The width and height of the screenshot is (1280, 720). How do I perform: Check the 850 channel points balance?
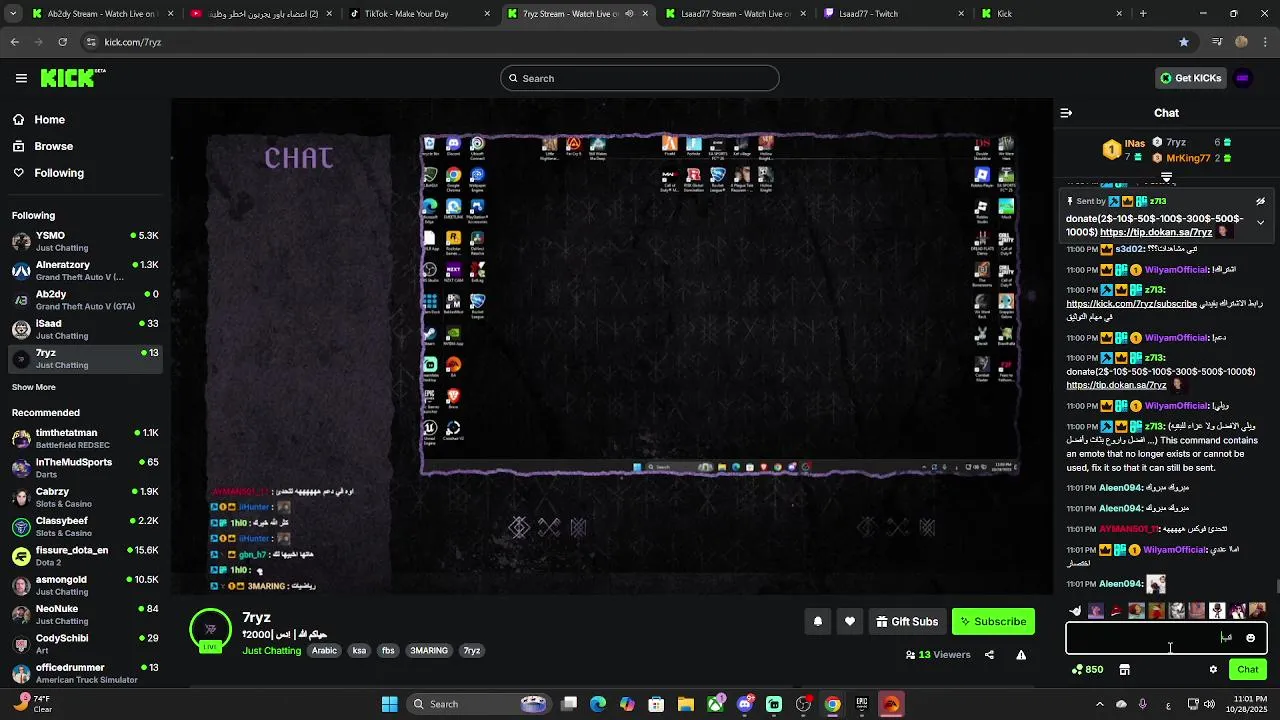click(x=1087, y=669)
